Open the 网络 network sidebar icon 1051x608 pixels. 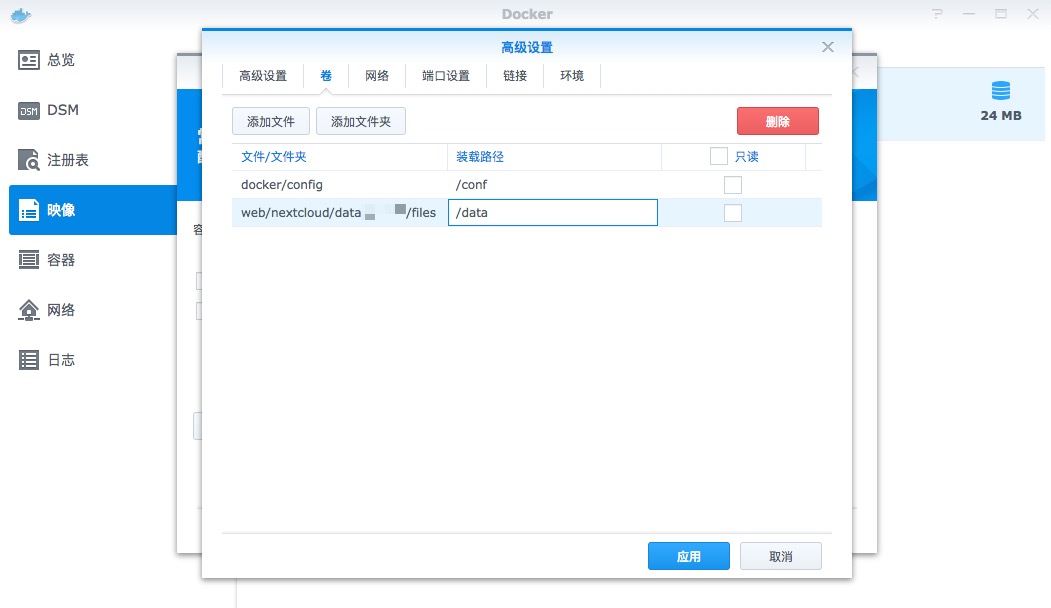(x=29, y=310)
